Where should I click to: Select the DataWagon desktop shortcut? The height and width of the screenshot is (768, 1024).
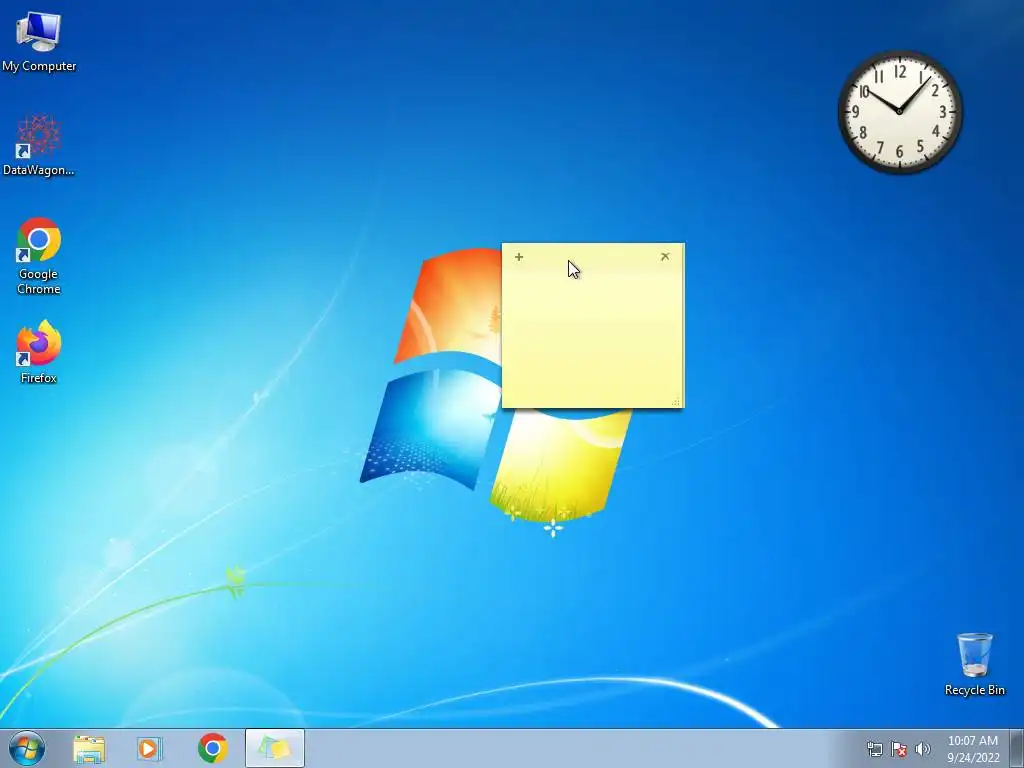[39, 145]
